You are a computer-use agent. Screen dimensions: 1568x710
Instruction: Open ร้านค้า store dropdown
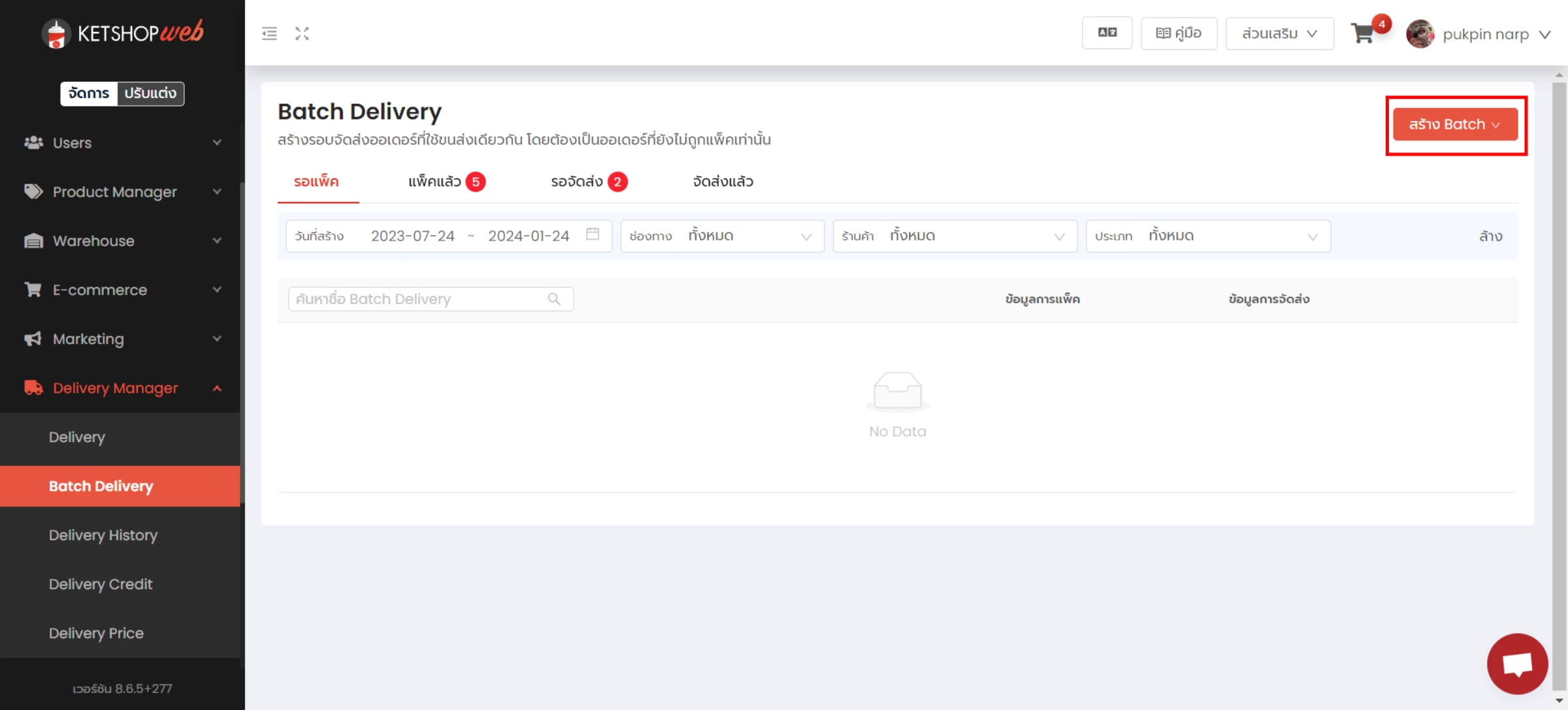(955, 236)
